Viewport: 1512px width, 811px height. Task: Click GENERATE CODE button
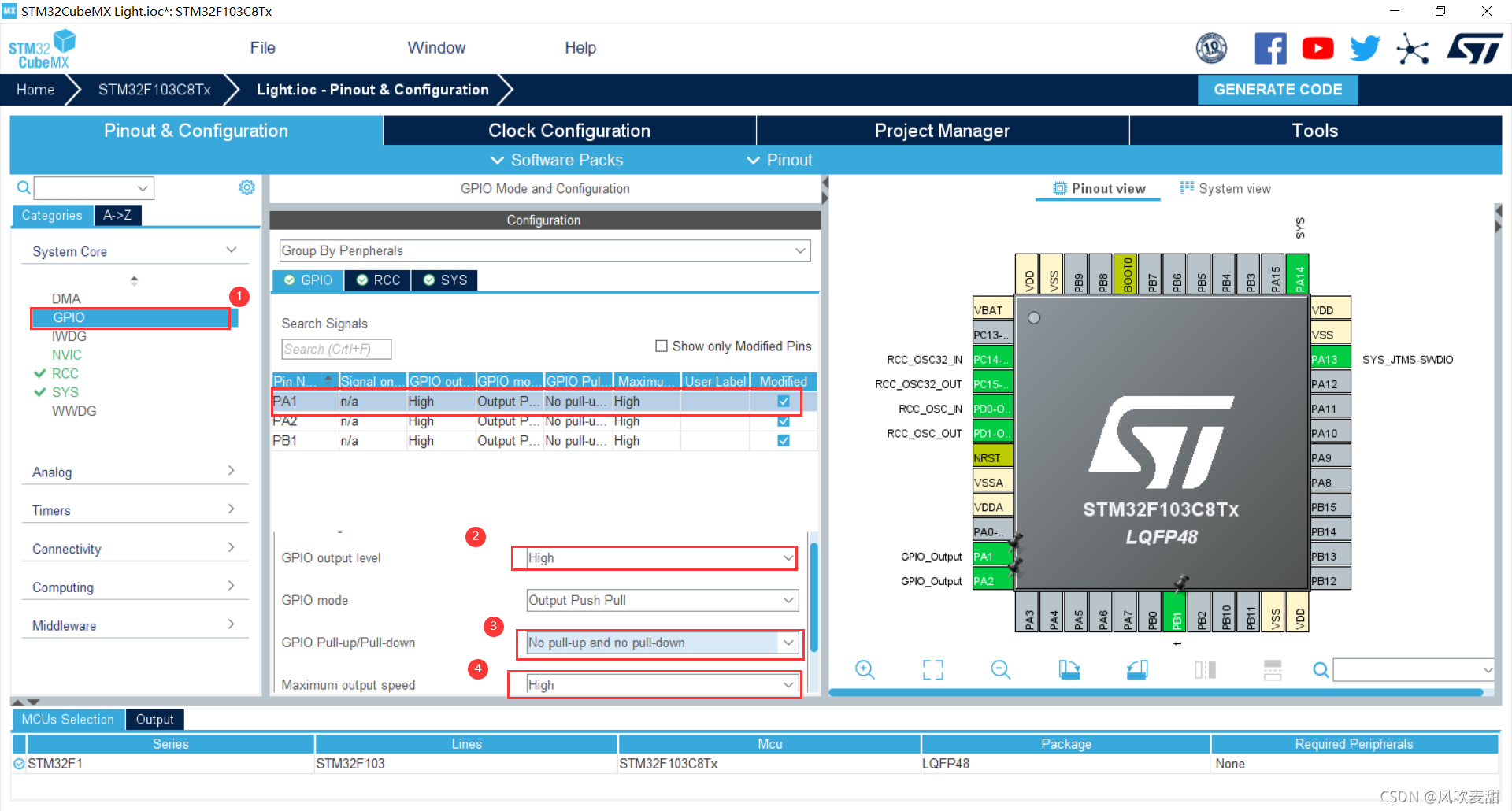coord(1277,90)
